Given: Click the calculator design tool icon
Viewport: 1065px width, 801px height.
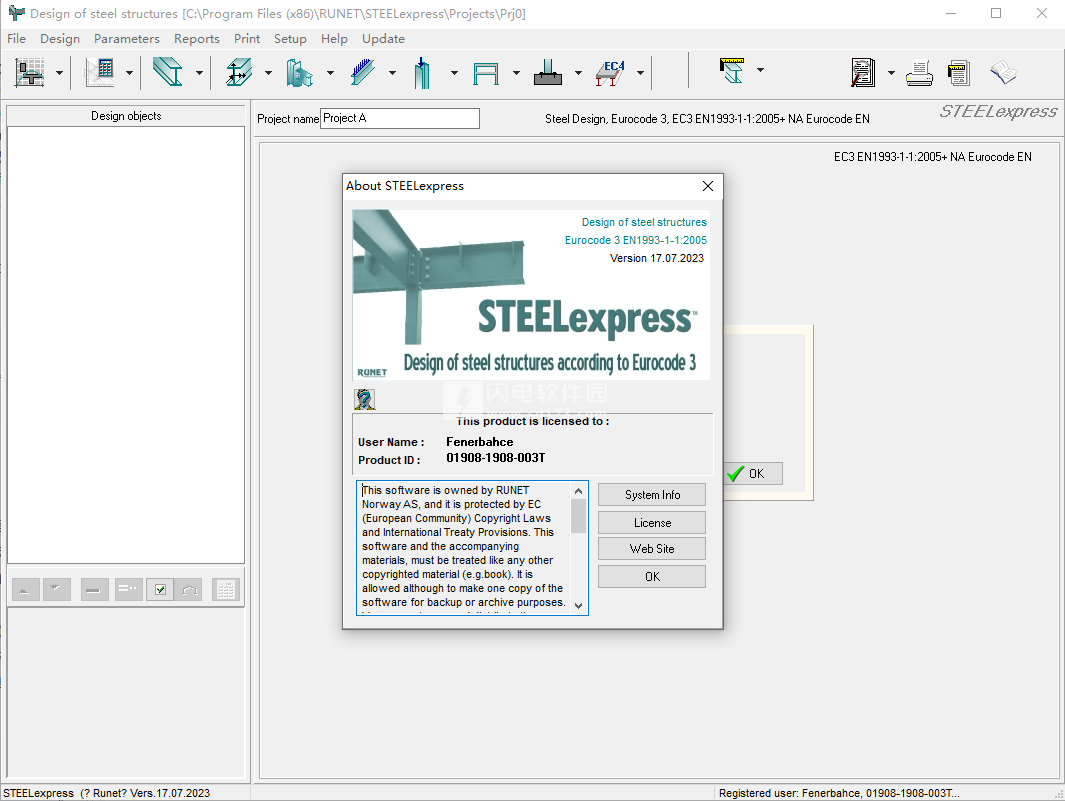Looking at the screenshot, I should (x=100, y=72).
